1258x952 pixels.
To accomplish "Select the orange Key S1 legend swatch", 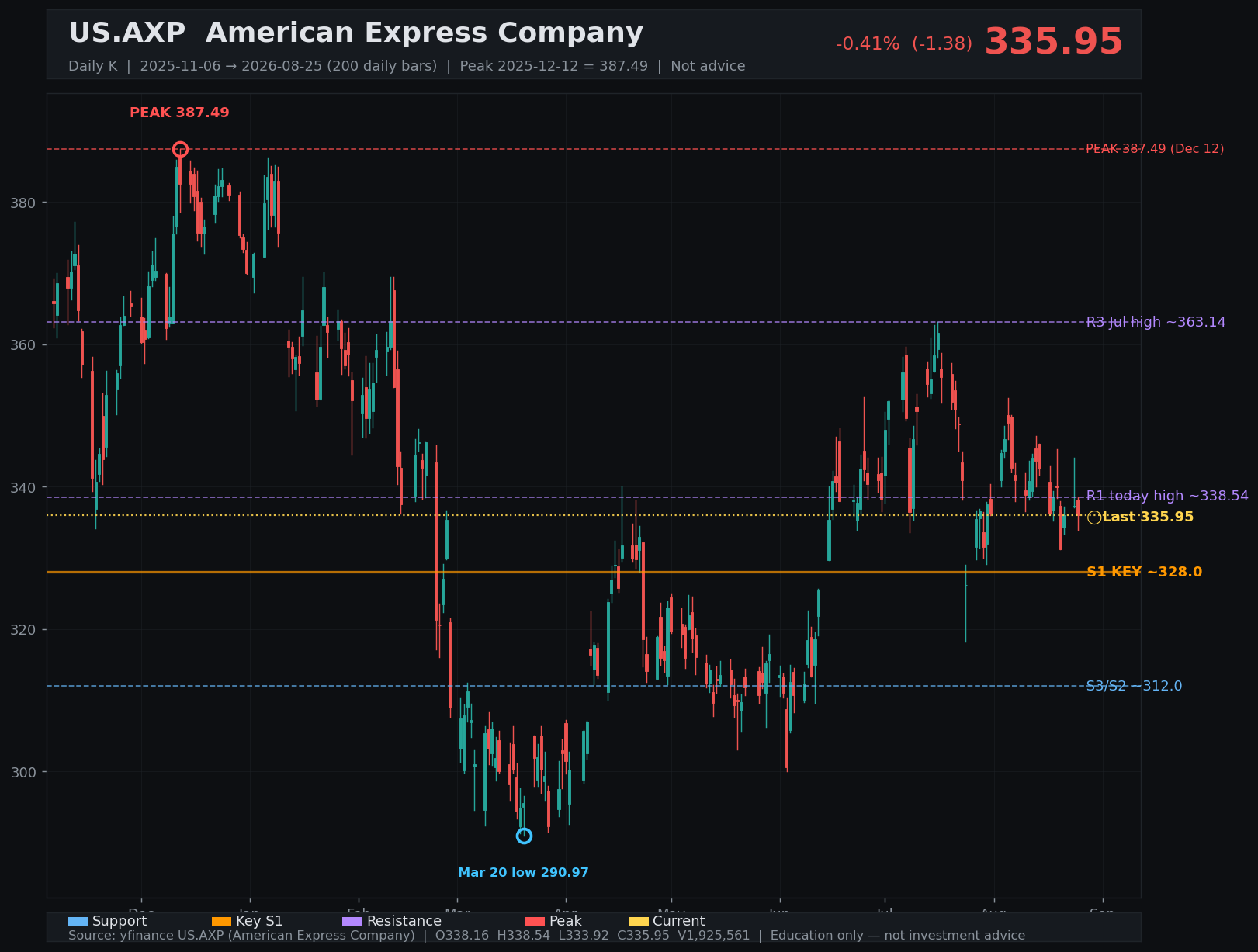I will 221,921.
